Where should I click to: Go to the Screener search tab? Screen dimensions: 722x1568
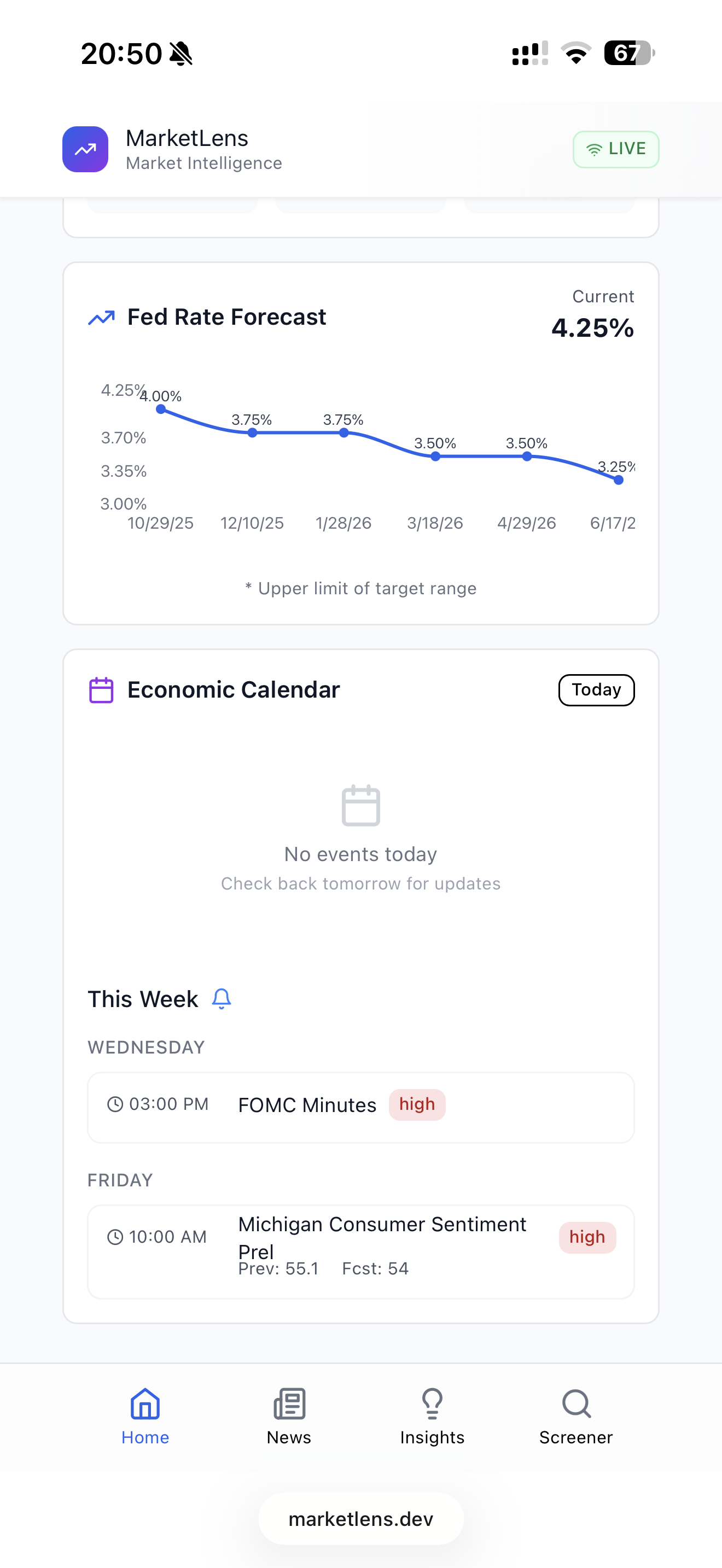(576, 1417)
